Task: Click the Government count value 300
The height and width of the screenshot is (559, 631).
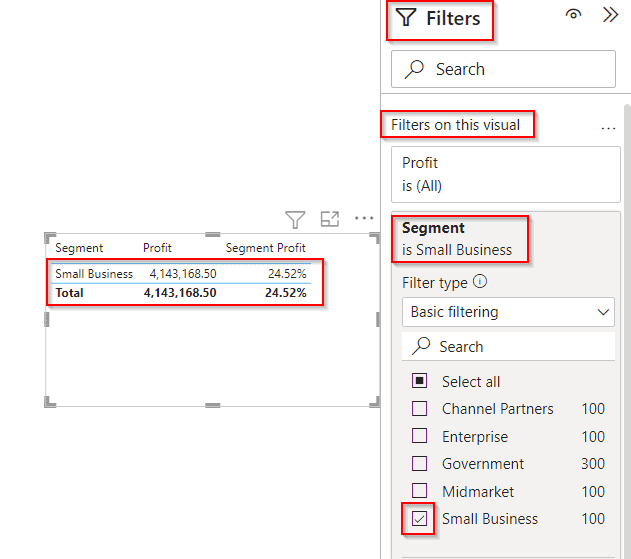Action: (593, 464)
